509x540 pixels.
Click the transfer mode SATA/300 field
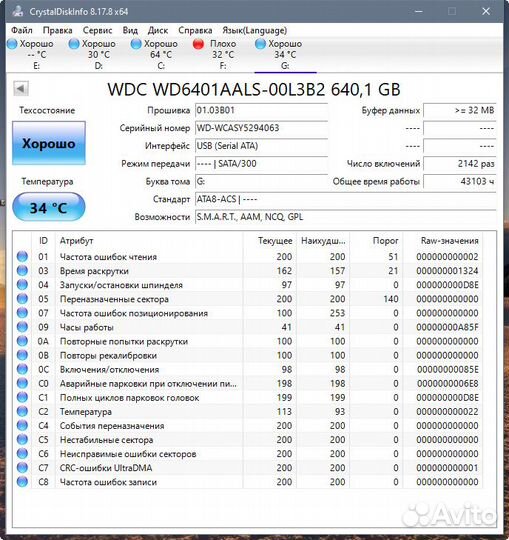261,164
